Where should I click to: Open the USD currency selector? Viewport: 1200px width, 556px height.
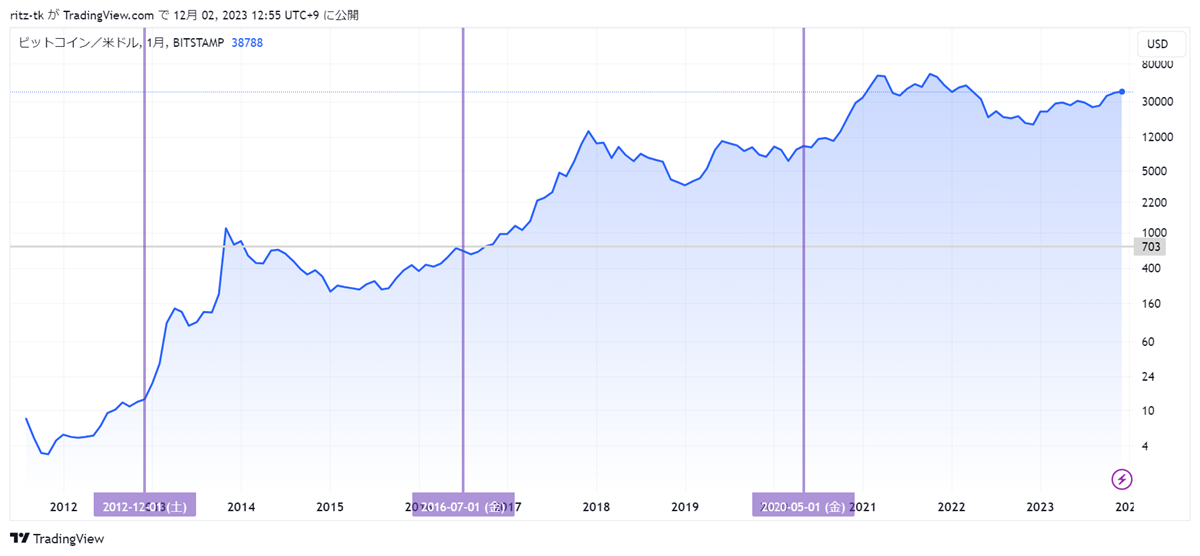click(x=1157, y=44)
